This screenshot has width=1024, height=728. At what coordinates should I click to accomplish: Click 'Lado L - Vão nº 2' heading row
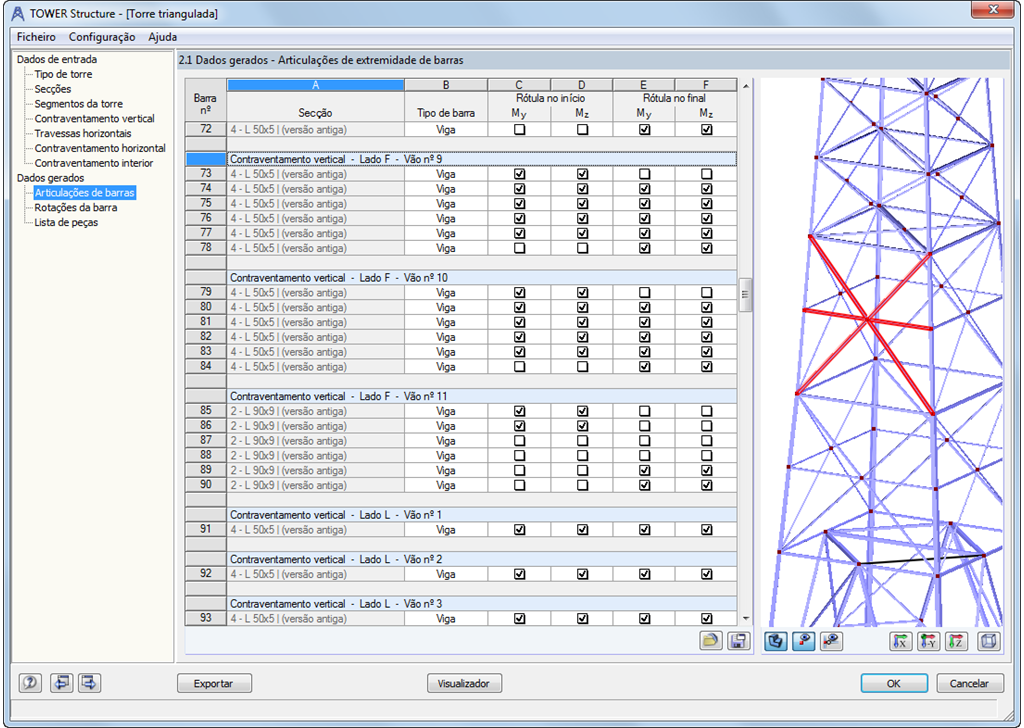coord(482,560)
